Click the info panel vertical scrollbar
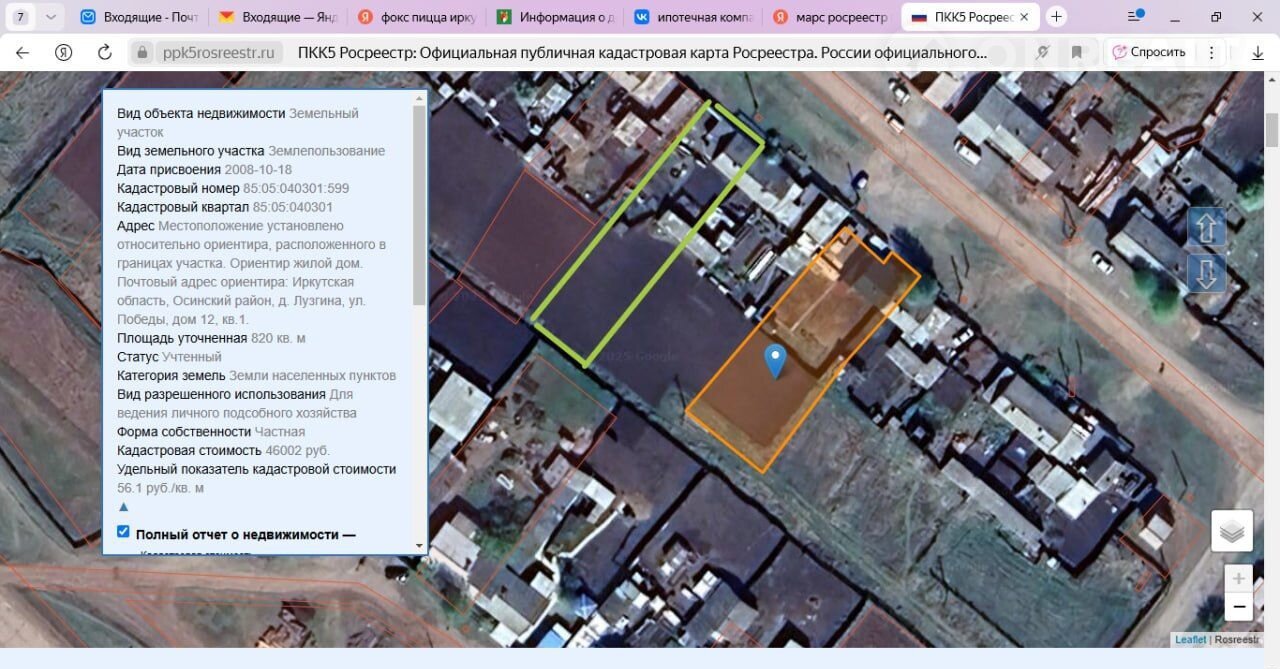Image resolution: width=1280 pixels, height=669 pixels. point(420,200)
